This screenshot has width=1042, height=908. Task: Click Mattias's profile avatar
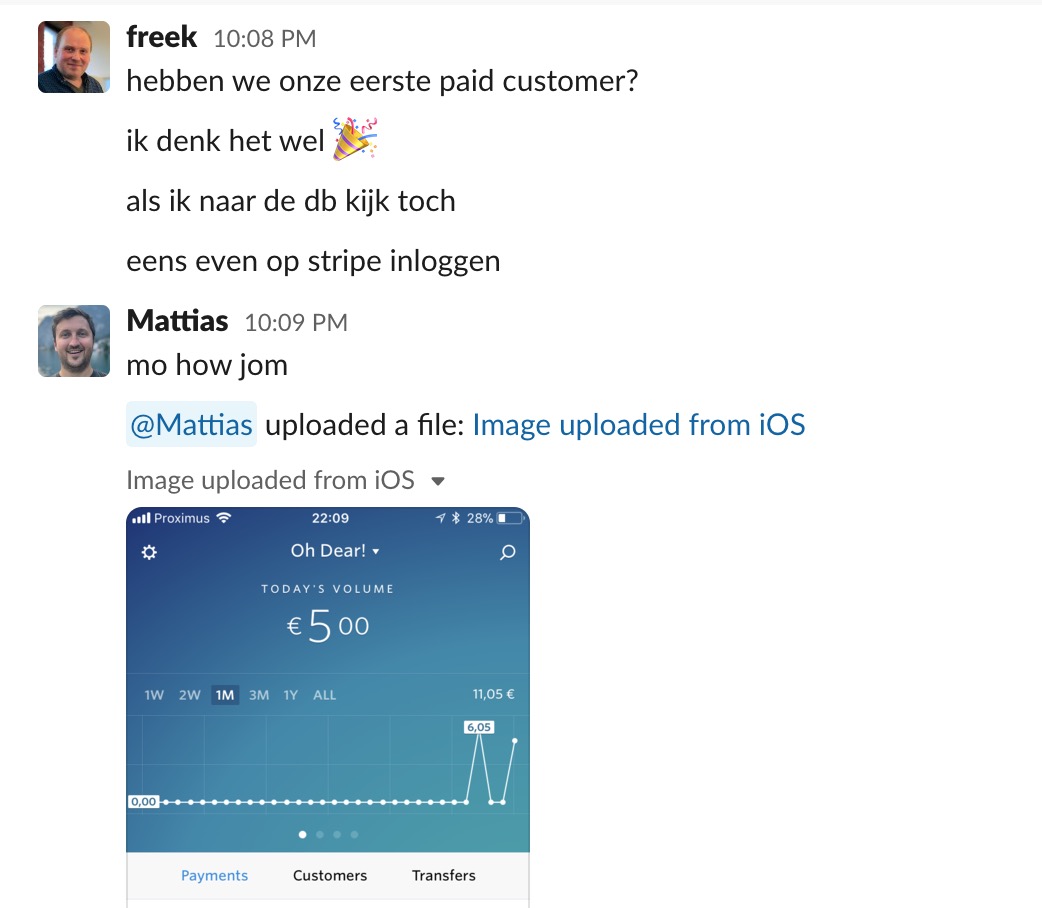(x=74, y=341)
